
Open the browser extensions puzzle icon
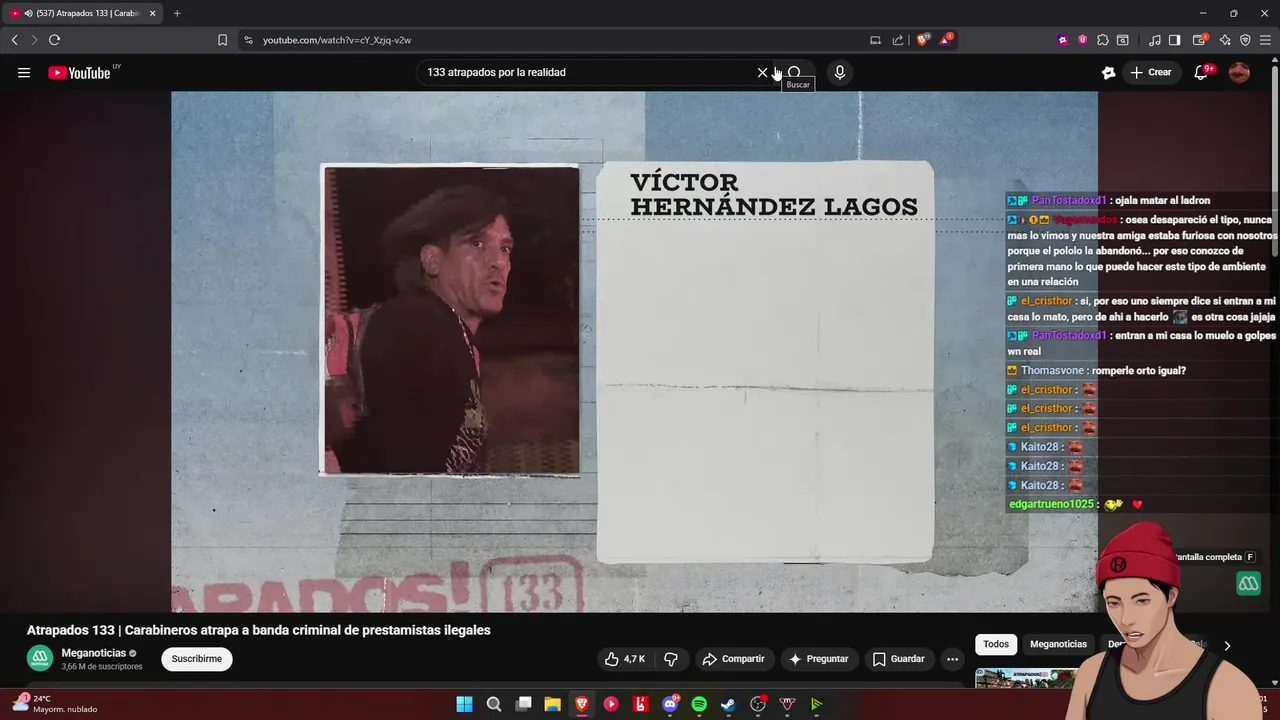pos(1102,40)
